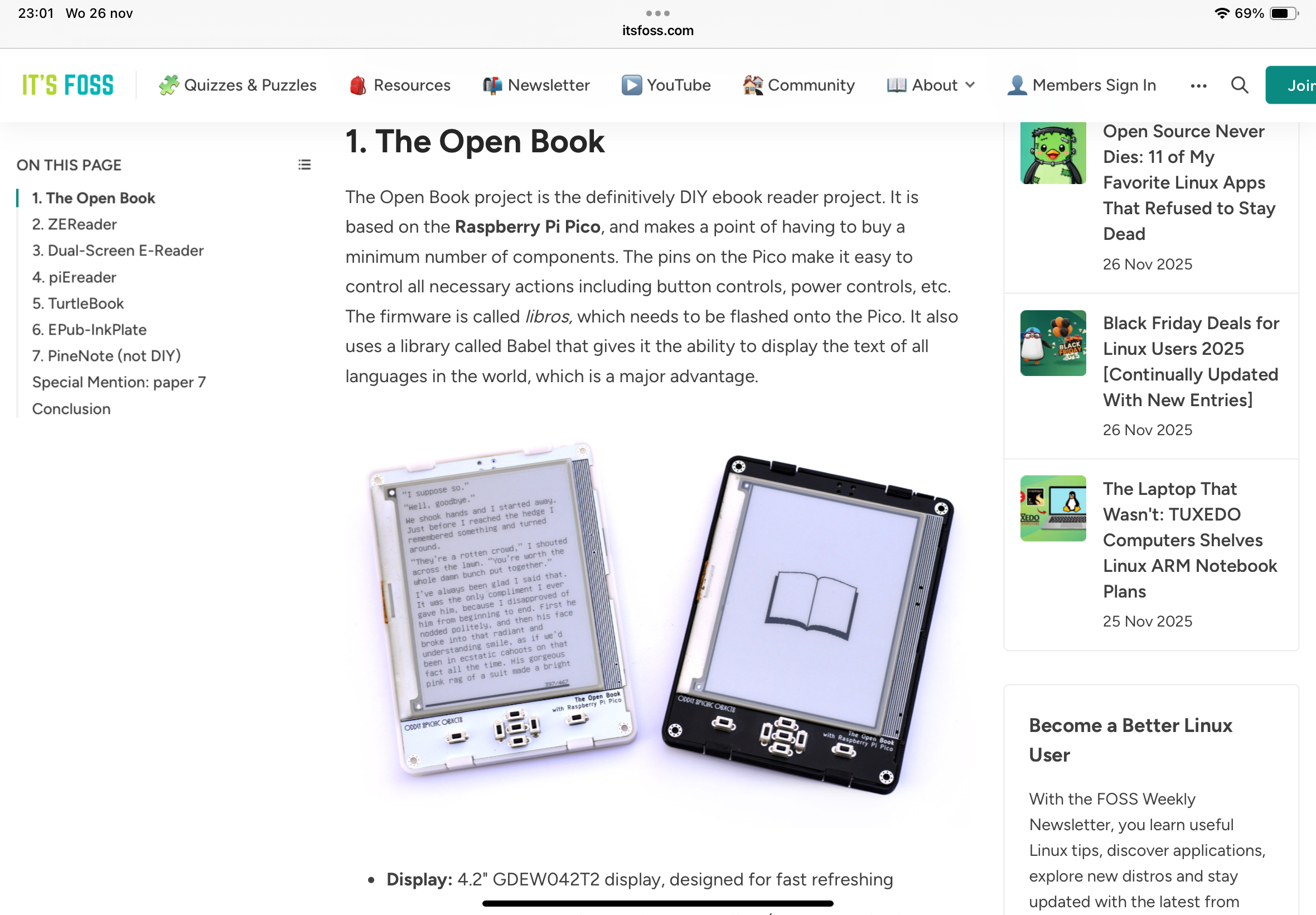Open the site search magnifier icon
The width and height of the screenshot is (1316, 915).
pyautogui.click(x=1239, y=85)
